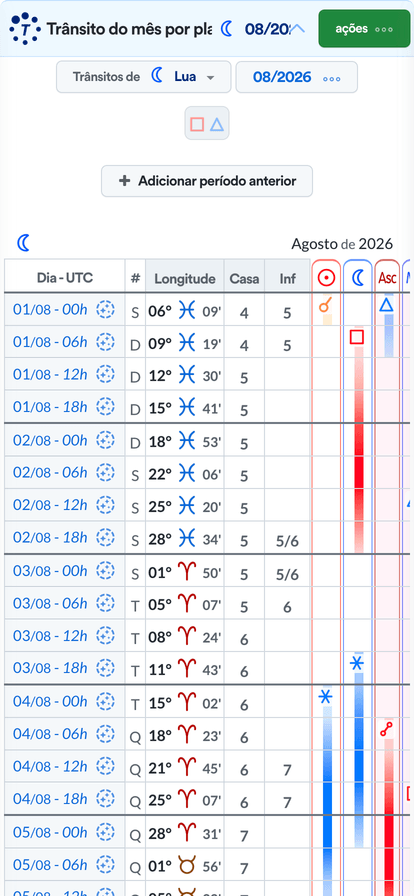
Task: Open the Trânsitos de Lua dropdown
Action: (144, 77)
